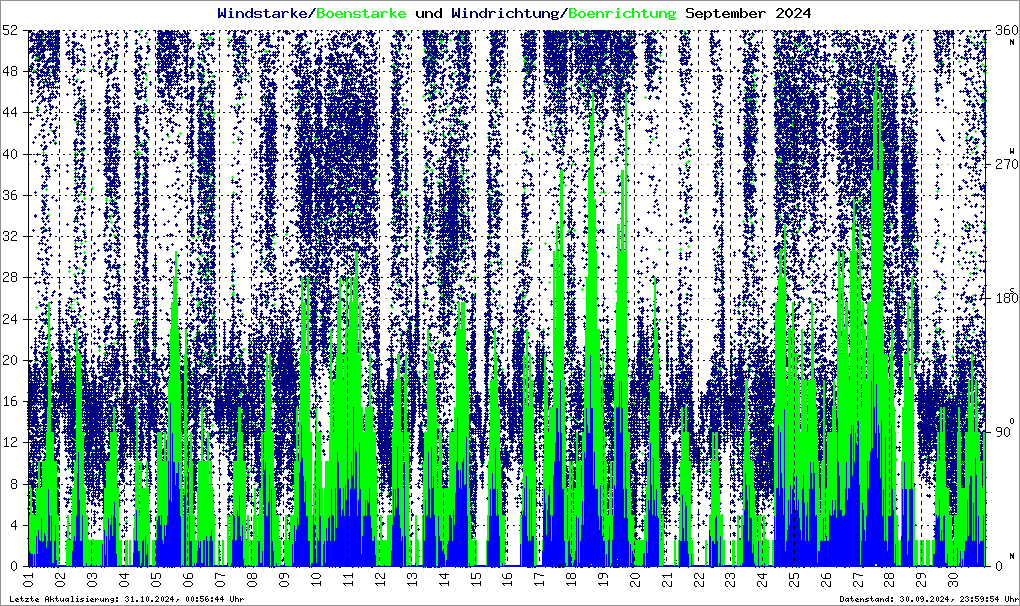Click day label 18 on date axis
Screen dimensions: 1020x606
coord(571,577)
